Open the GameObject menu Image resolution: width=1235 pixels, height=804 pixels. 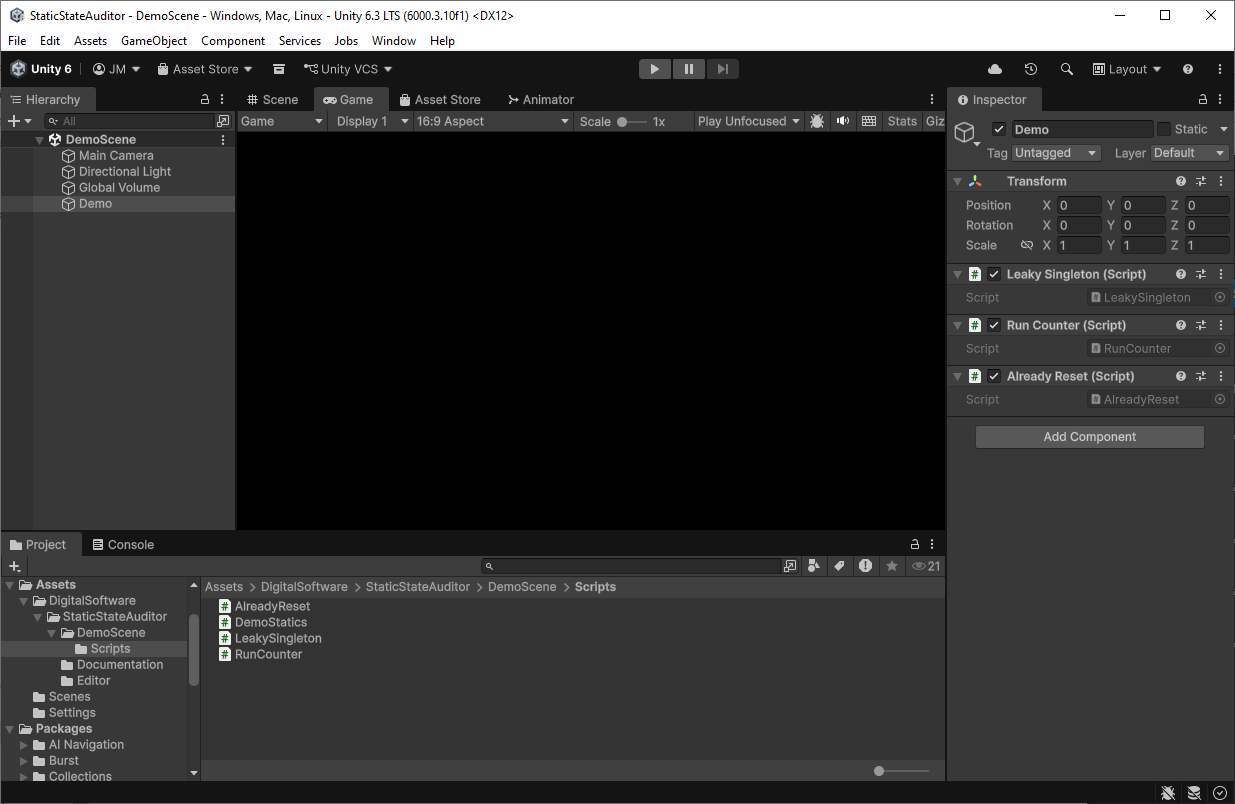154,41
